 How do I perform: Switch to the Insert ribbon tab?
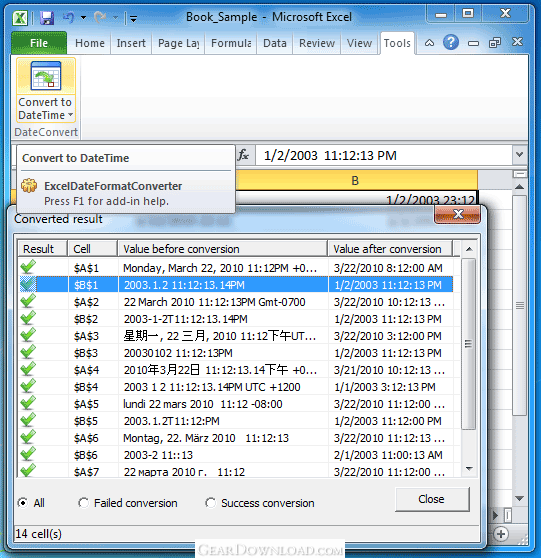pyautogui.click(x=131, y=43)
